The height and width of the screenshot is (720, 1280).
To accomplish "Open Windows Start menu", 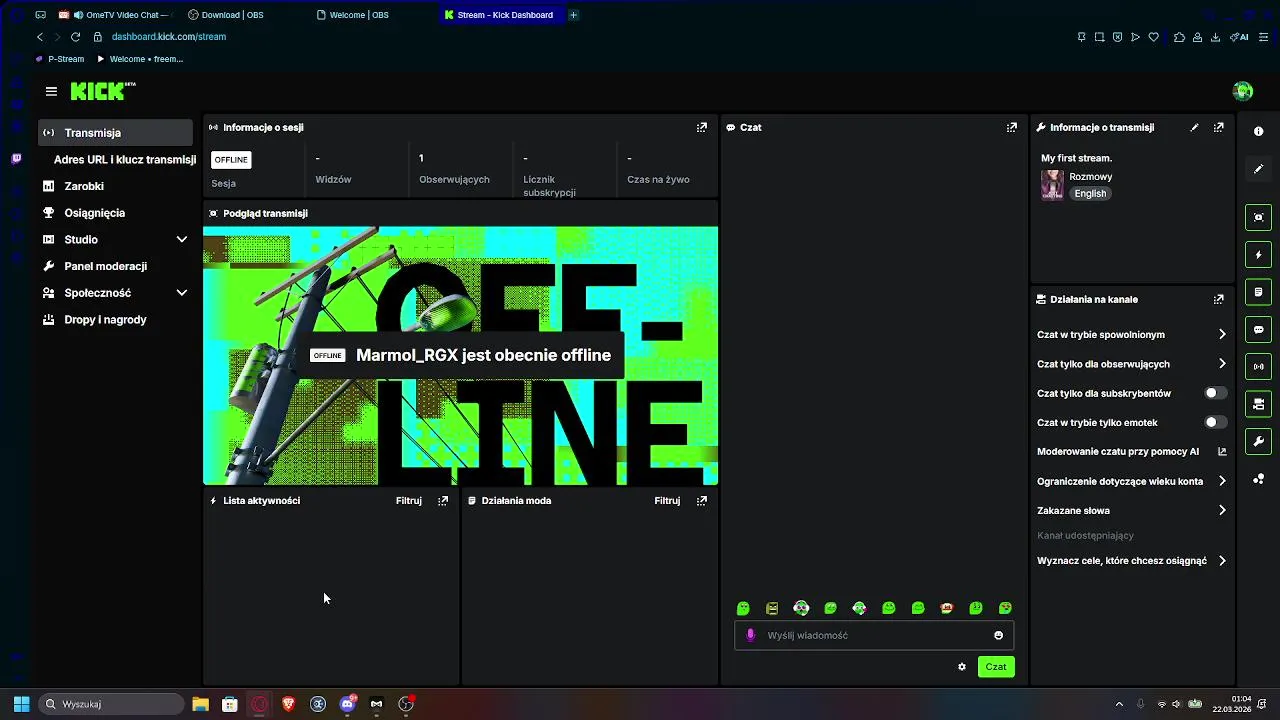I will (x=21, y=704).
